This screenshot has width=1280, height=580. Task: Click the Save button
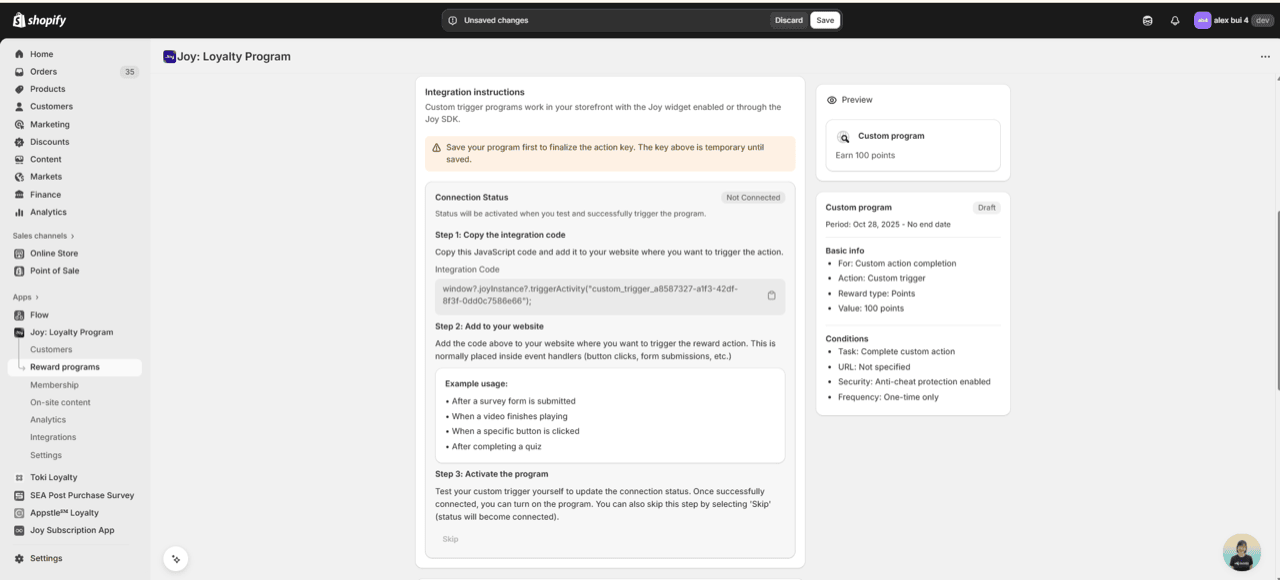pos(825,20)
